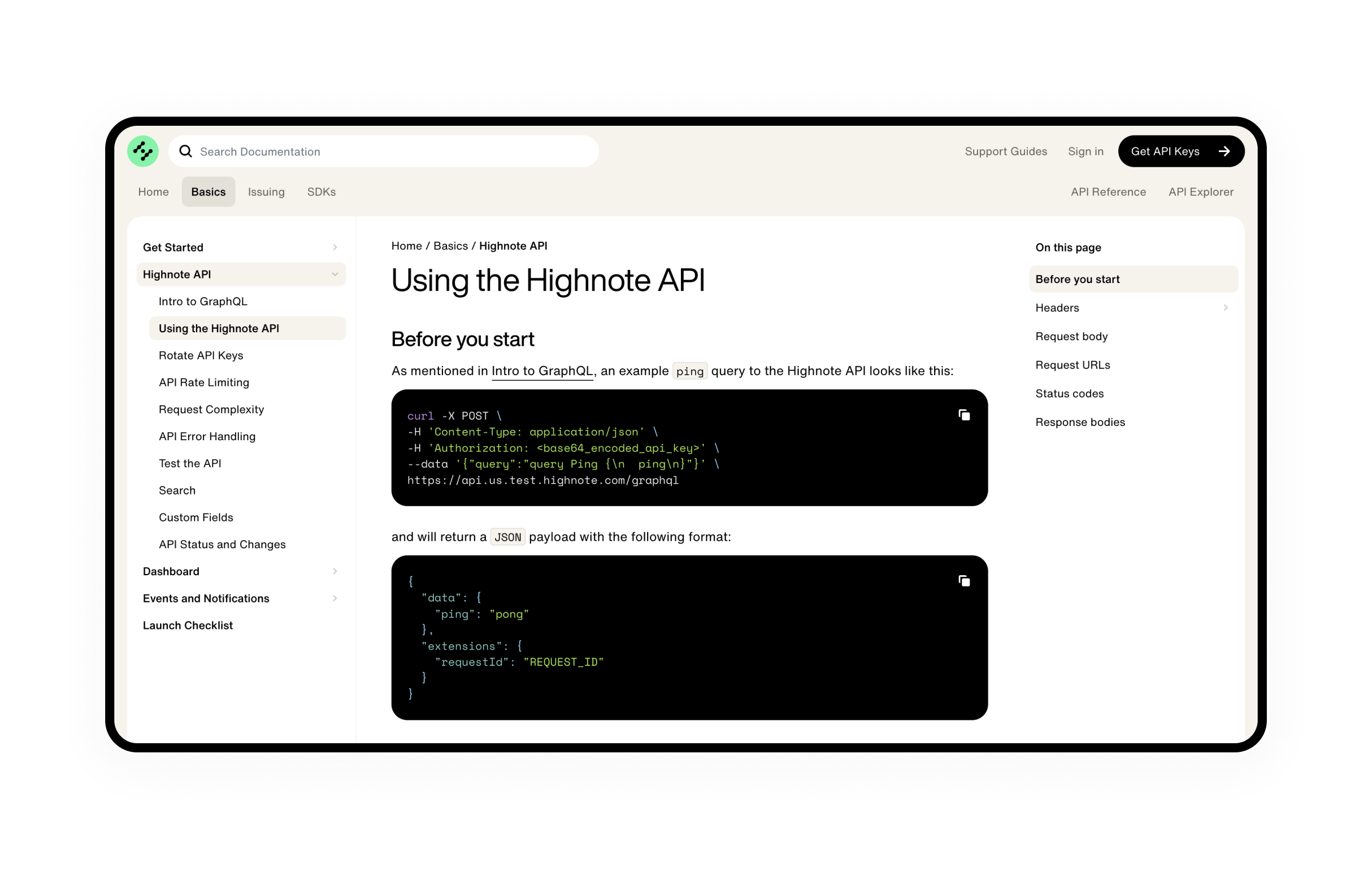Click the Highnote green logo icon

tap(143, 152)
